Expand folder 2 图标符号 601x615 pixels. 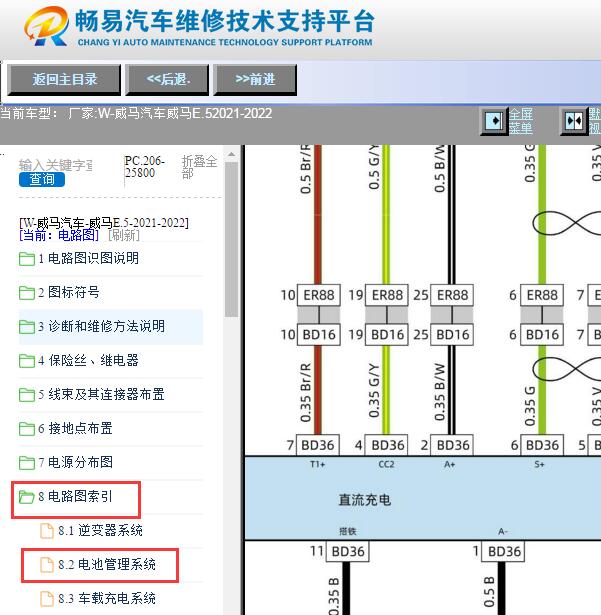point(69,292)
